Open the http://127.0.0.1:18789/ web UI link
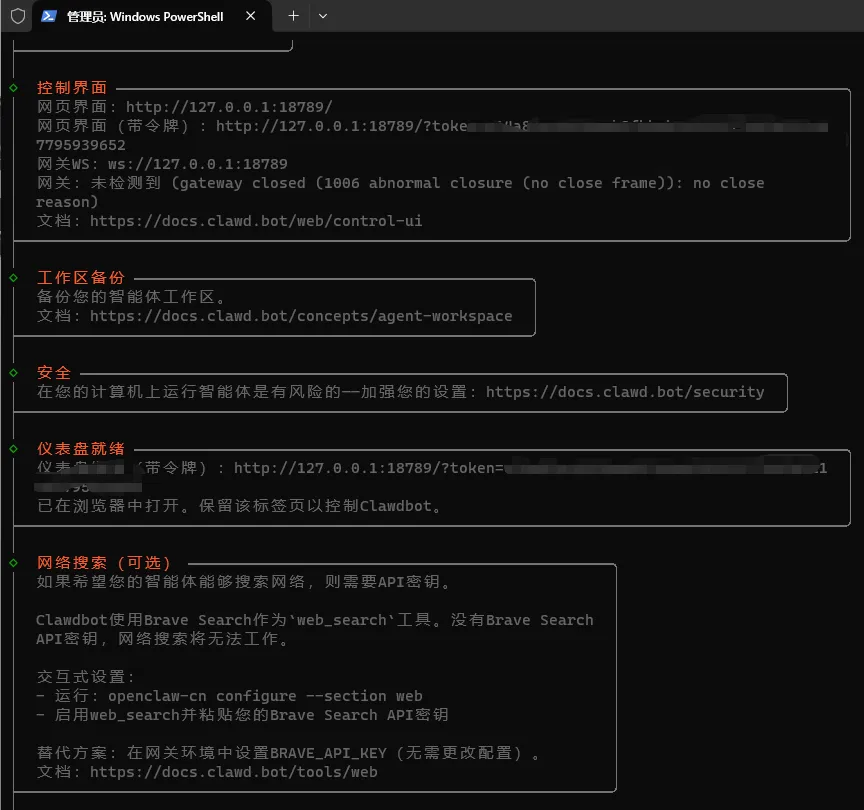Screen dimensions: 864x810 229,107
